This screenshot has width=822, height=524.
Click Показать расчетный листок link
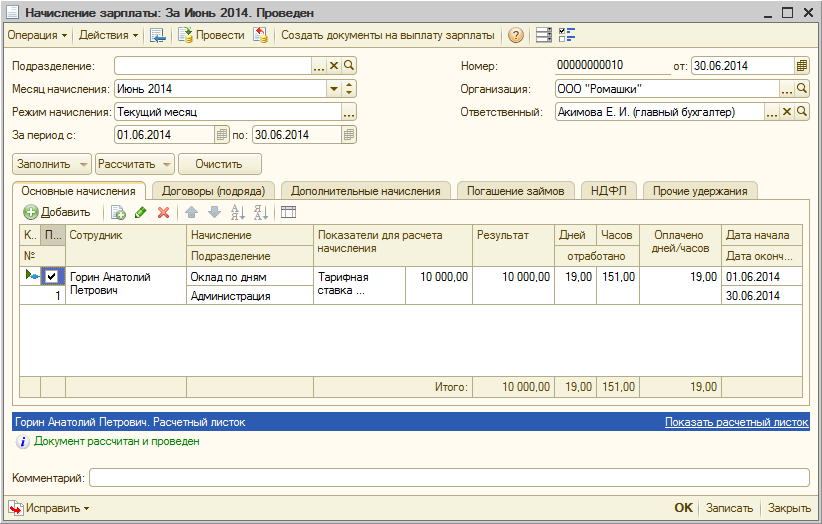pos(737,422)
